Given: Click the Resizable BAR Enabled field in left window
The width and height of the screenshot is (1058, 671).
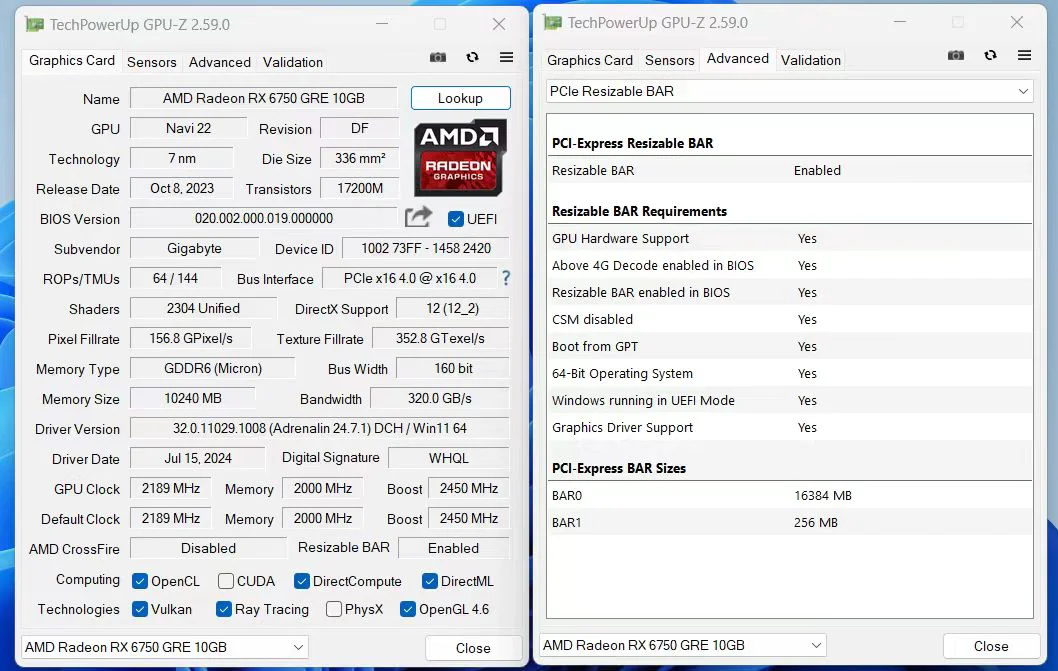Looking at the screenshot, I should pos(453,548).
